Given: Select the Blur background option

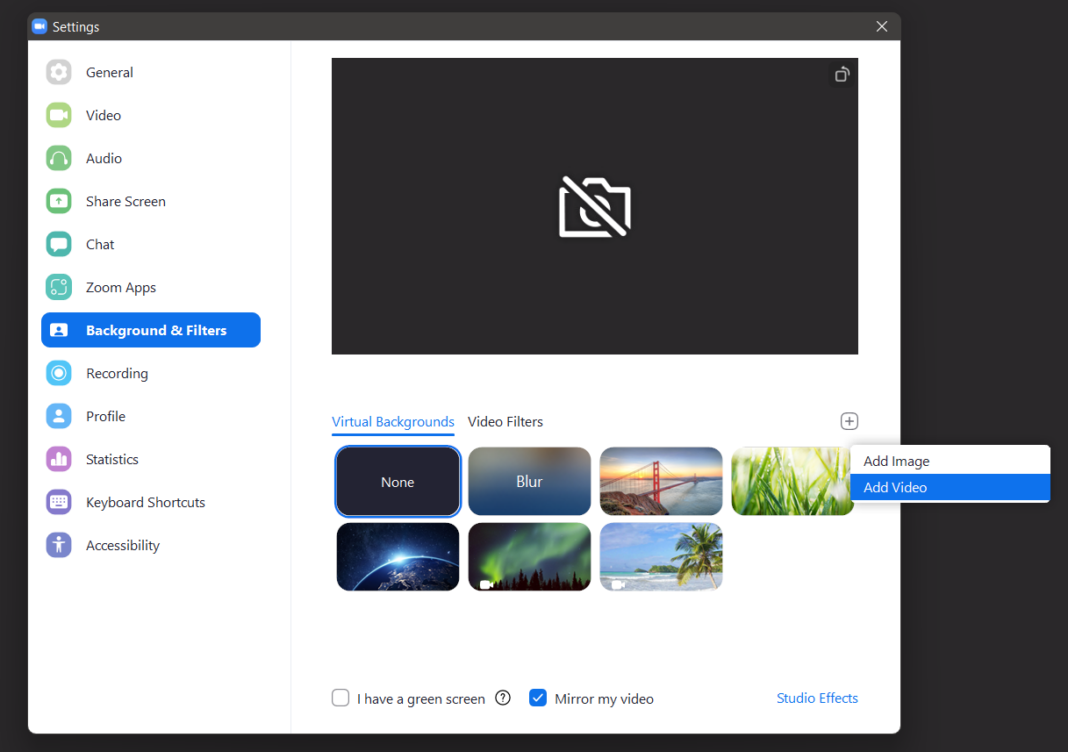Looking at the screenshot, I should pos(529,481).
